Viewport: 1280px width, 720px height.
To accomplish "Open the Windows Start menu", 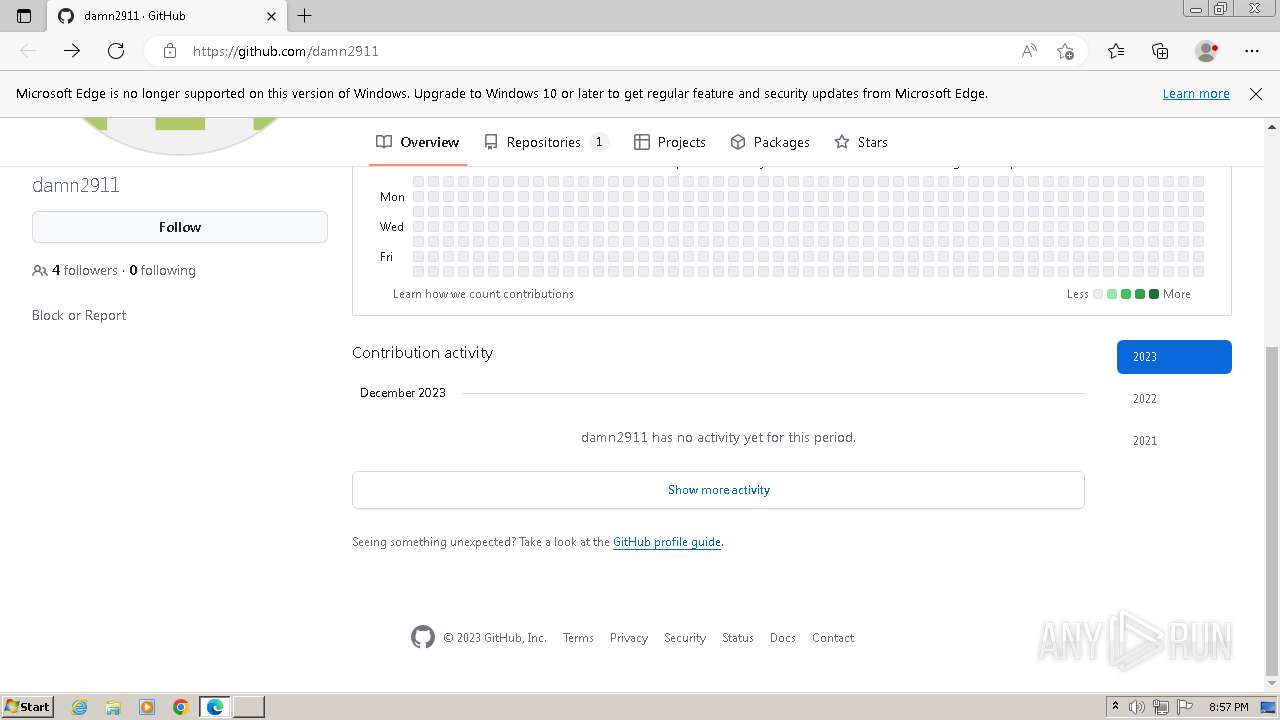I will pos(27,707).
